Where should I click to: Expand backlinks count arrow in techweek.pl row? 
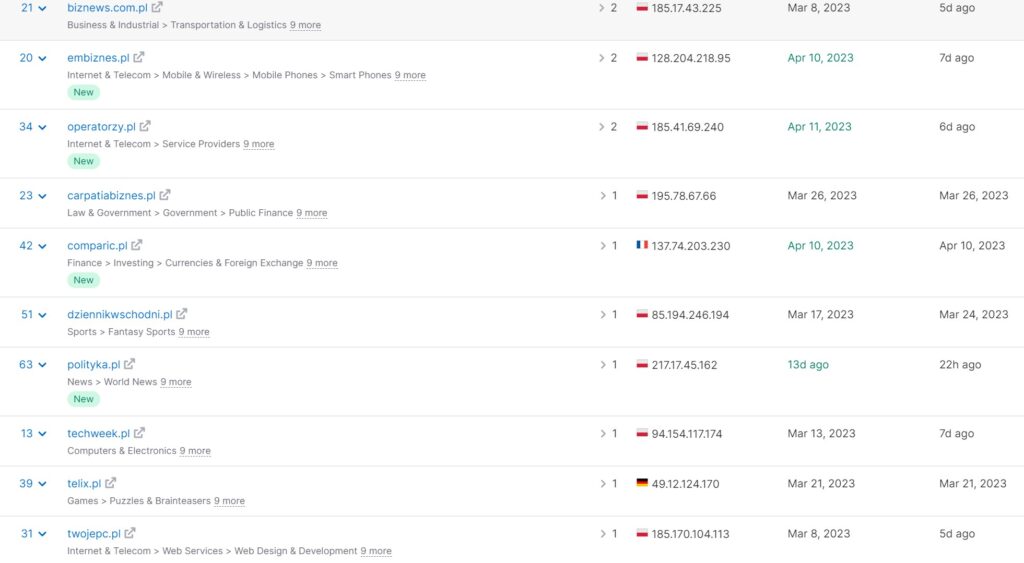(603, 433)
